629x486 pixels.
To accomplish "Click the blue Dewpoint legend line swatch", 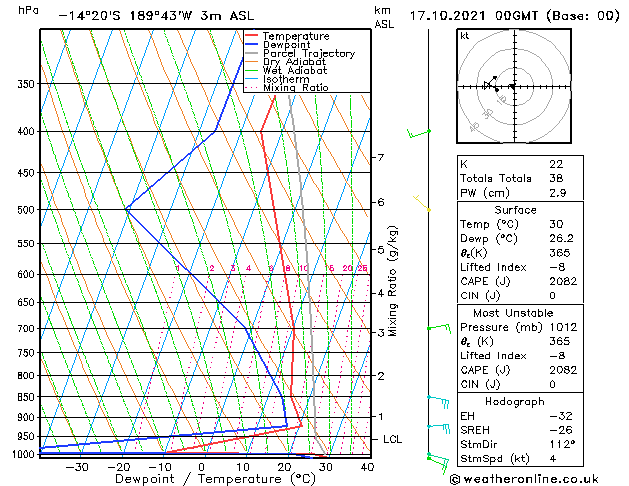I will 252,45.
